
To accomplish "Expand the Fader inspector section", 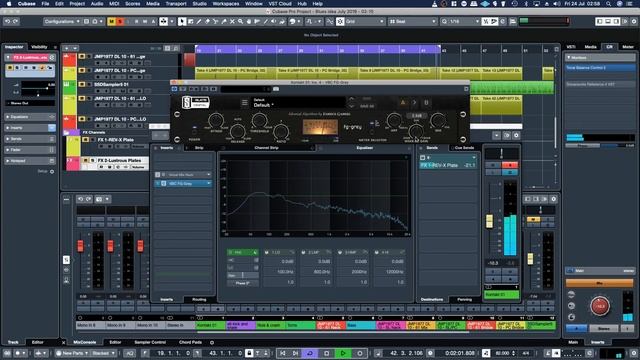I will coord(29,150).
